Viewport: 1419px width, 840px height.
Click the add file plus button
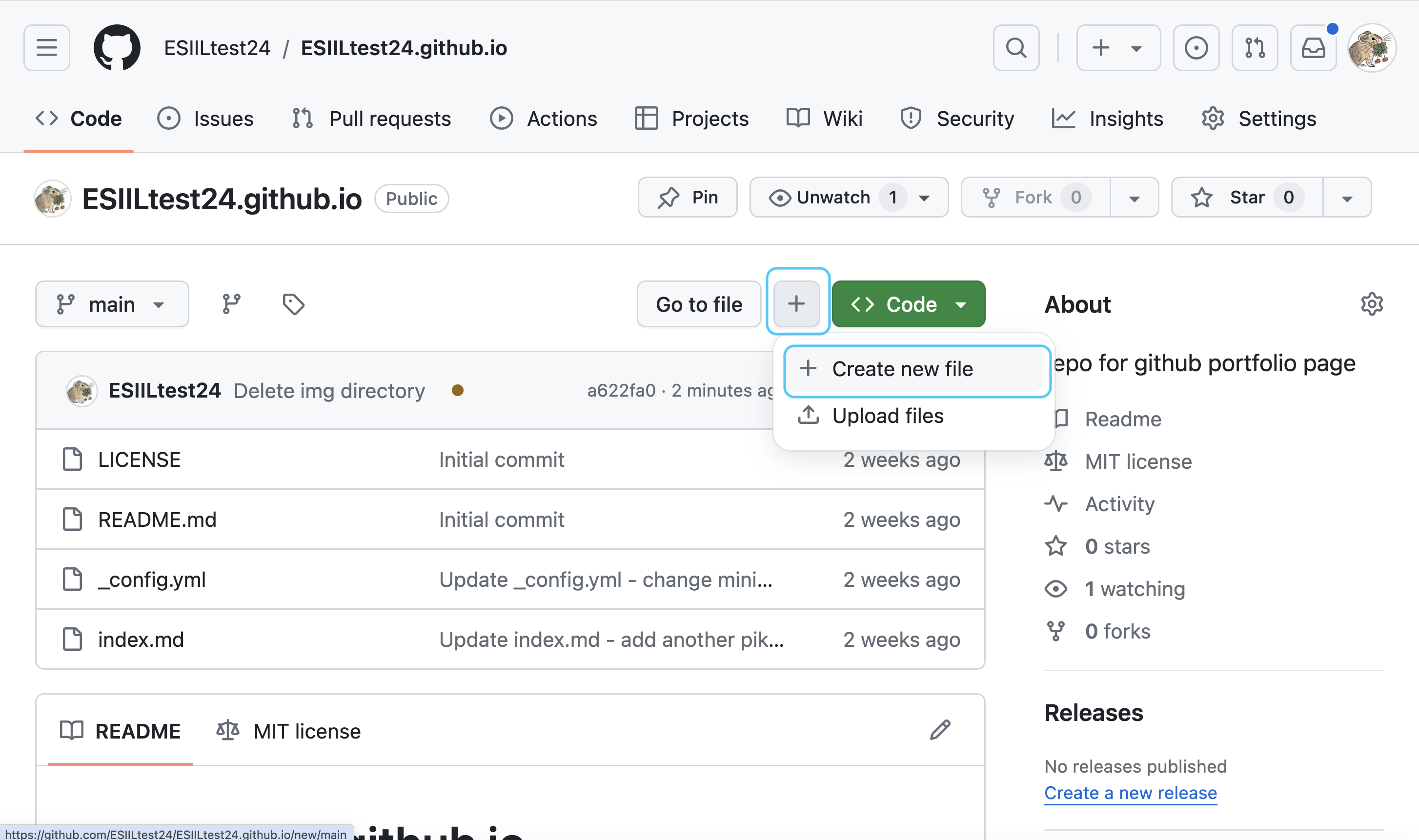(797, 304)
